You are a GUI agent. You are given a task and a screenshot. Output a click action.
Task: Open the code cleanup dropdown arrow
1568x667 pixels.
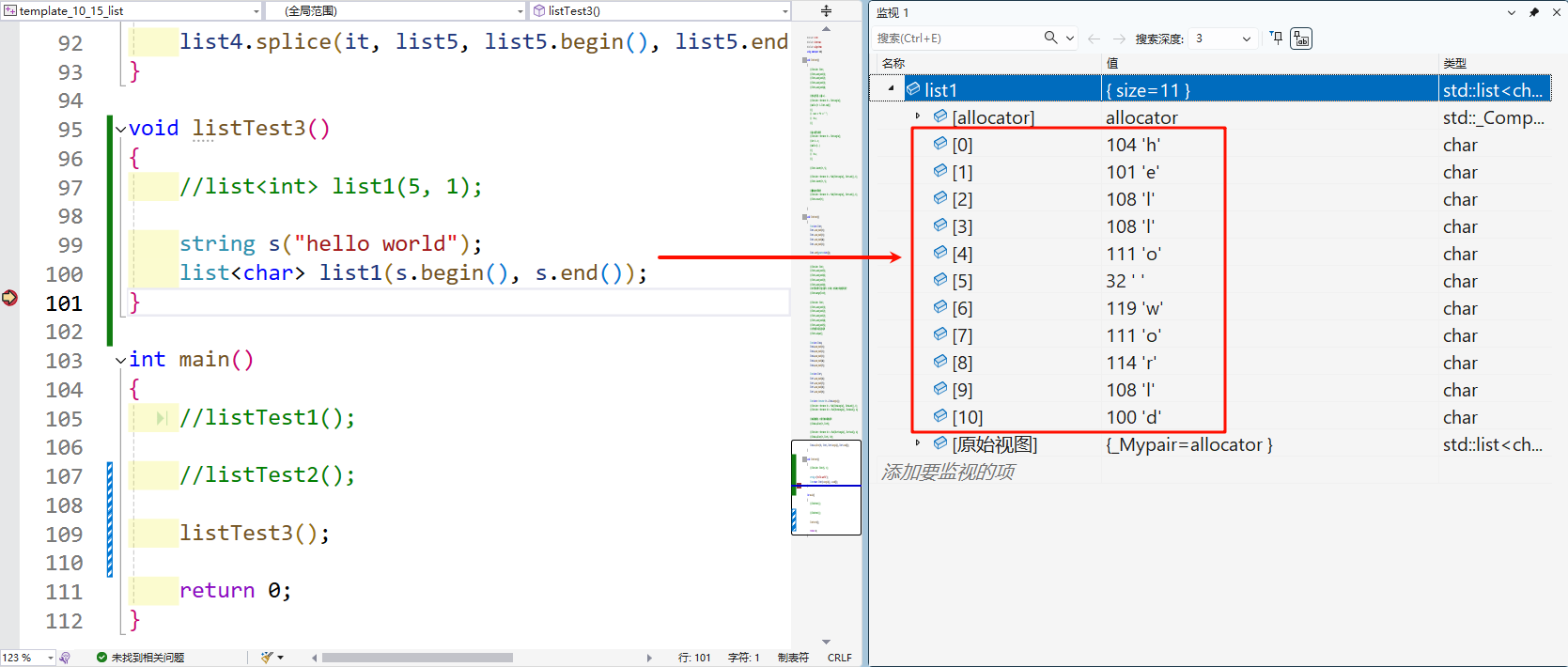[280, 658]
